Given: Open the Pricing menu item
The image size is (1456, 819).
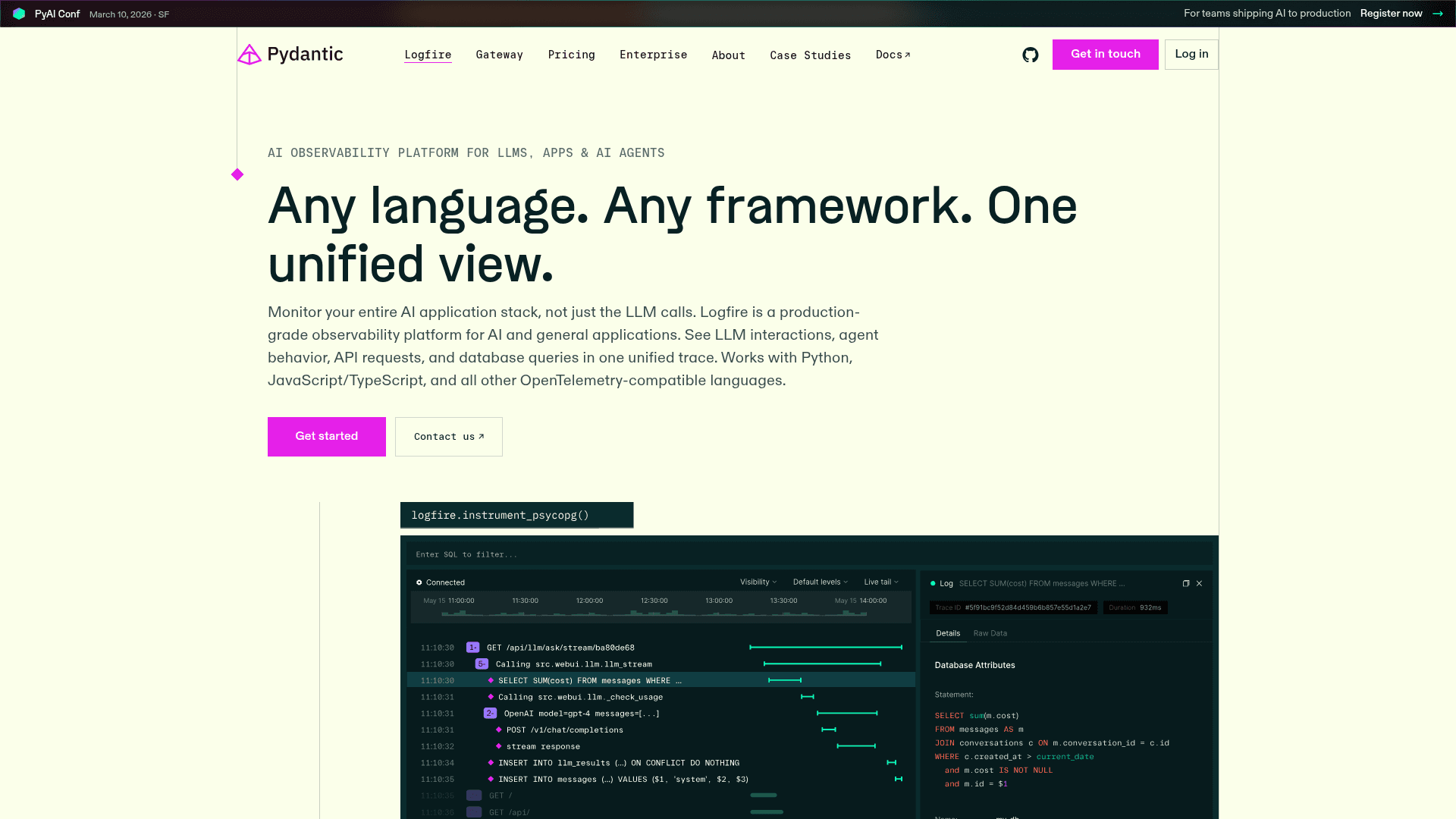Looking at the screenshot, I should (571, 55).
